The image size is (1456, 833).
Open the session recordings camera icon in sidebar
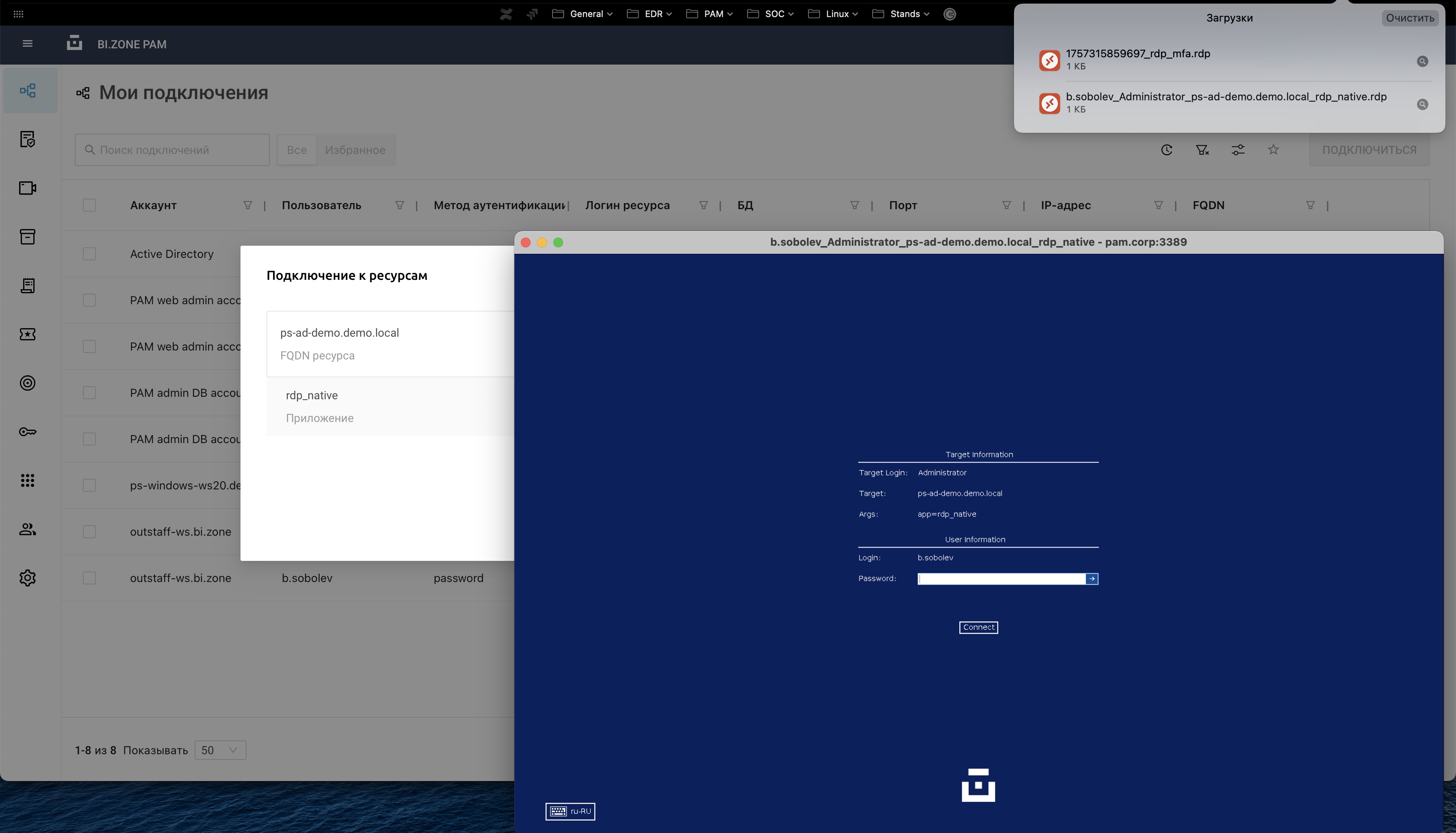[28, 188]
